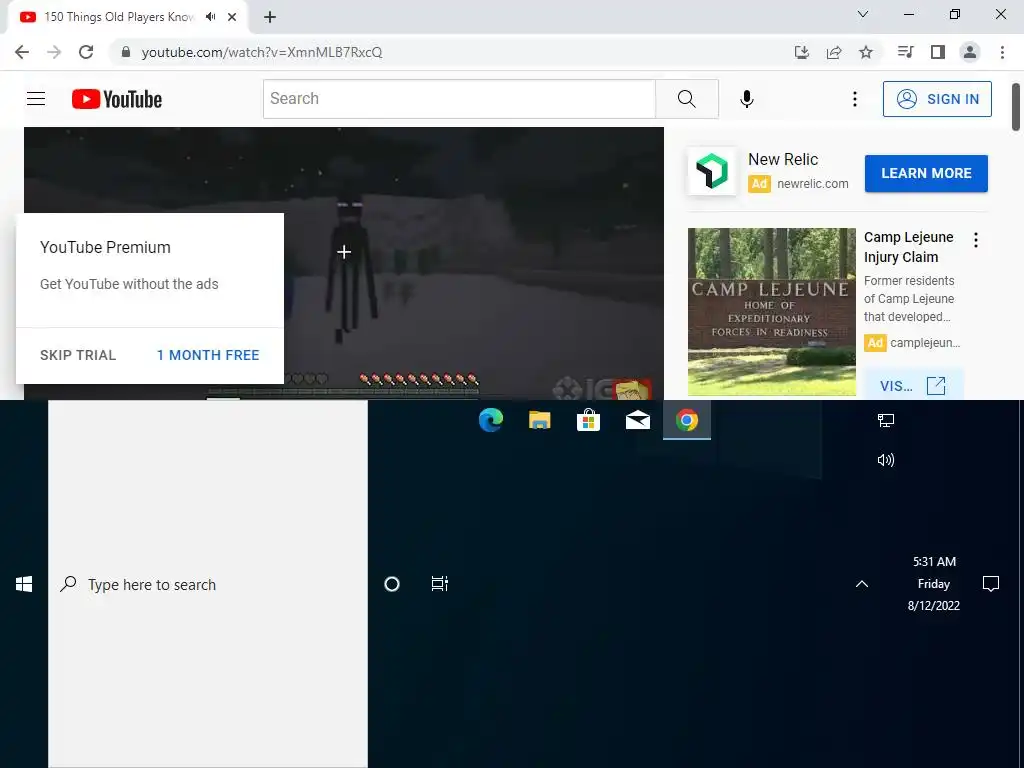The height and width of the screenshot is (768, 1024).
Task: Launch Microsoft Edge from taskbar
Action: [490, 420]
